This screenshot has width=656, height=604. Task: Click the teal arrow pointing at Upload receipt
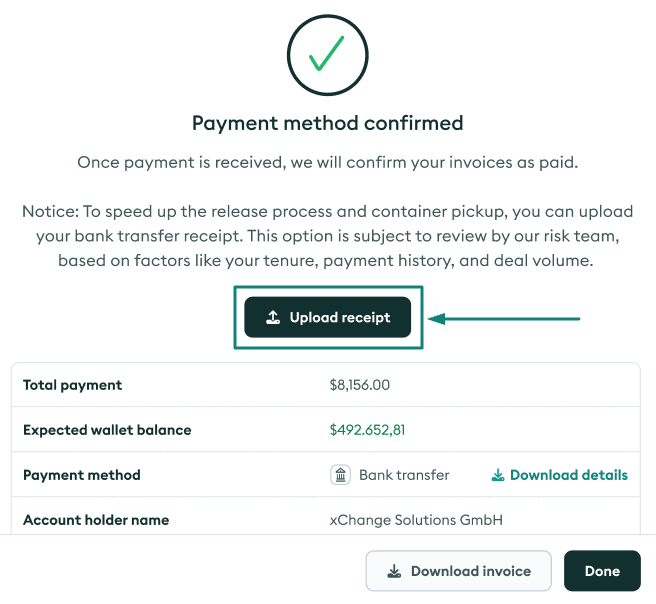(x=504, y=319)
